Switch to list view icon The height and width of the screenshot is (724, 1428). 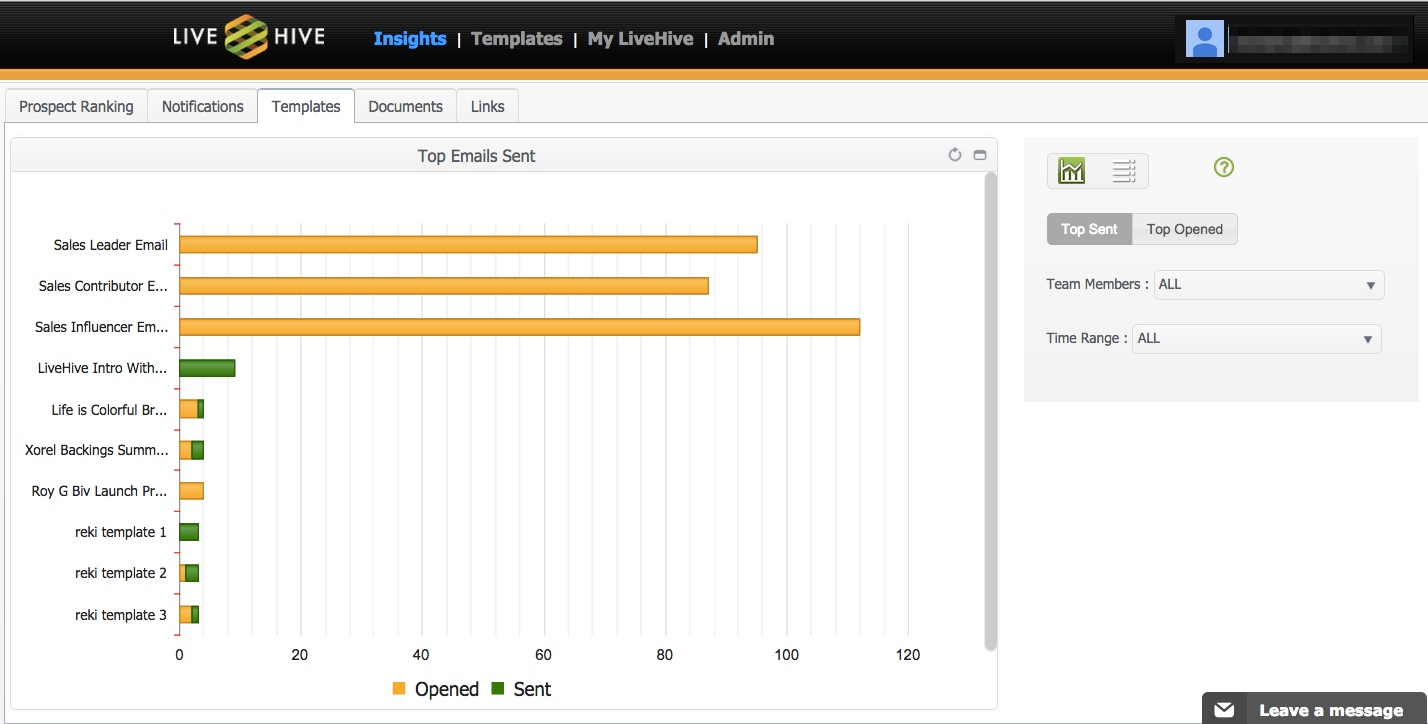click(x=1124, y=171)
